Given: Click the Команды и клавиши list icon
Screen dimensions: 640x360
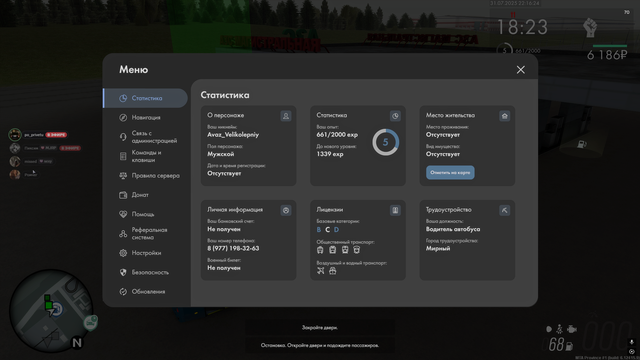Looking at the screenshot, I should click(x=123, y=156).
